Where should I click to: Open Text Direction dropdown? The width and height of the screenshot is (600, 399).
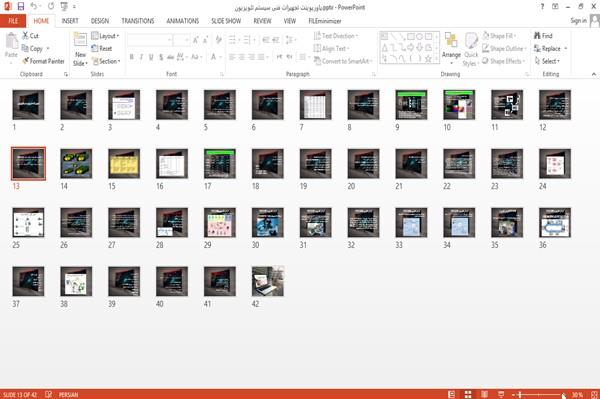click(x=336, y=36)
